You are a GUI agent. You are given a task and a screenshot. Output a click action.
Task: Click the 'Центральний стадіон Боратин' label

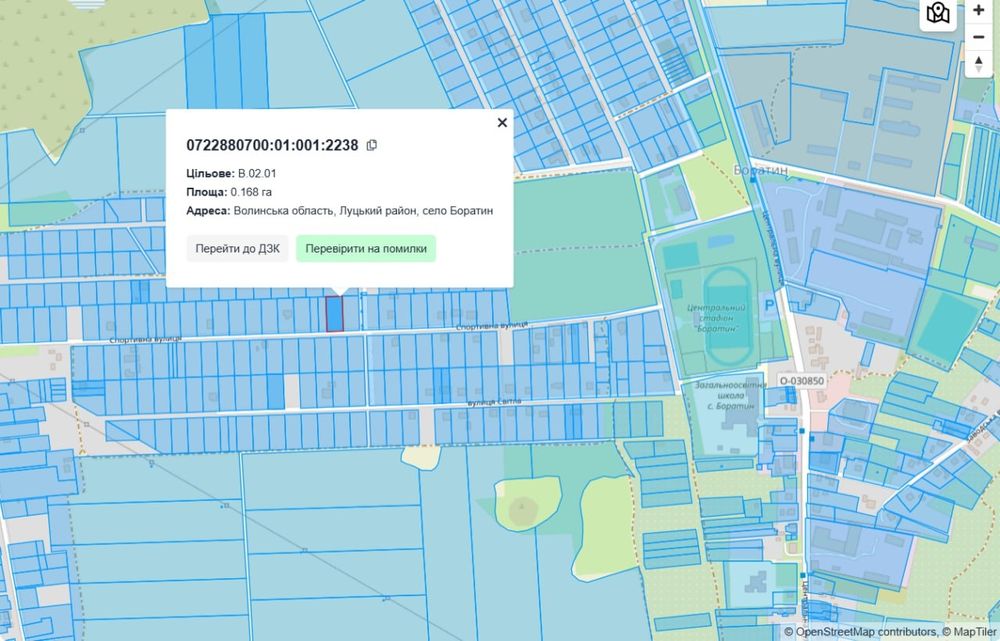(714, 318)
